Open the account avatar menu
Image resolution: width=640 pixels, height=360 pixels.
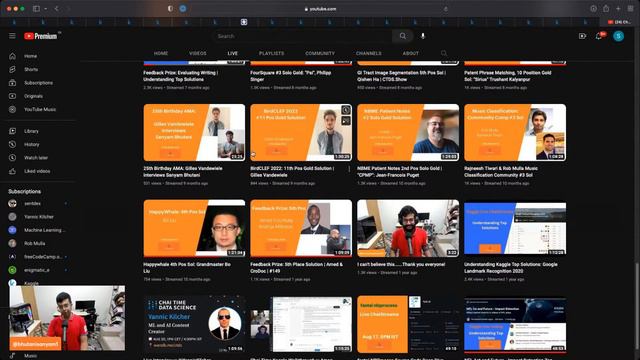pyautogui.click(x=618, y=36)
